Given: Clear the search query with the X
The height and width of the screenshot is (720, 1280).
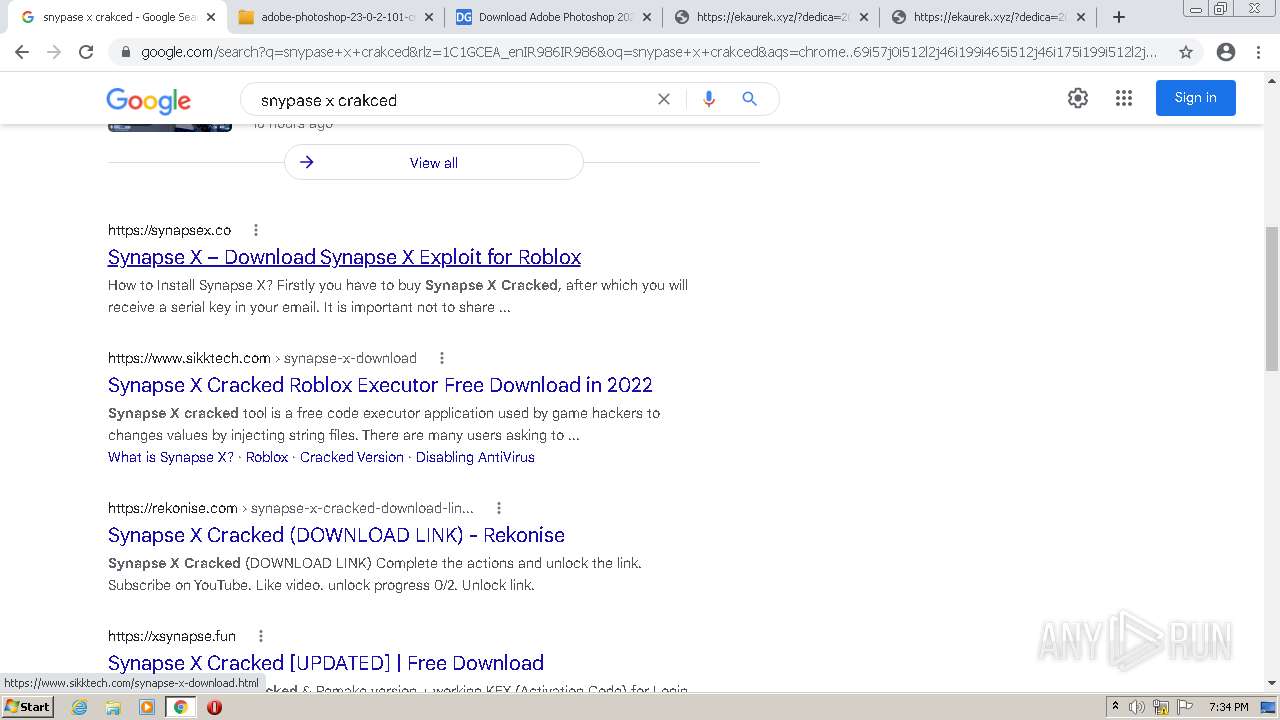Looking at the screenshot, I should (663, 99).
